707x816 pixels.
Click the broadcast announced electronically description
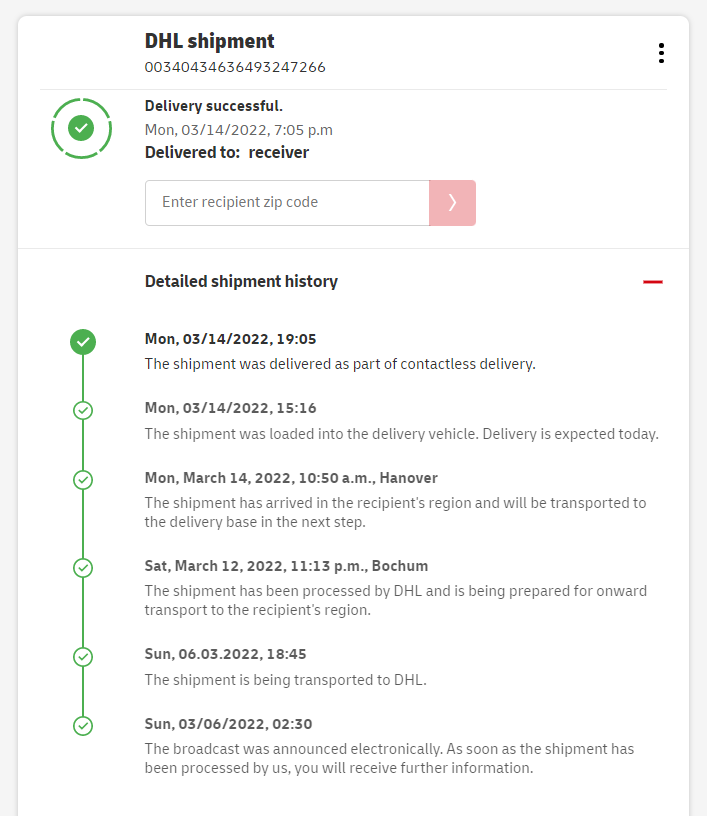coord(389,758)
